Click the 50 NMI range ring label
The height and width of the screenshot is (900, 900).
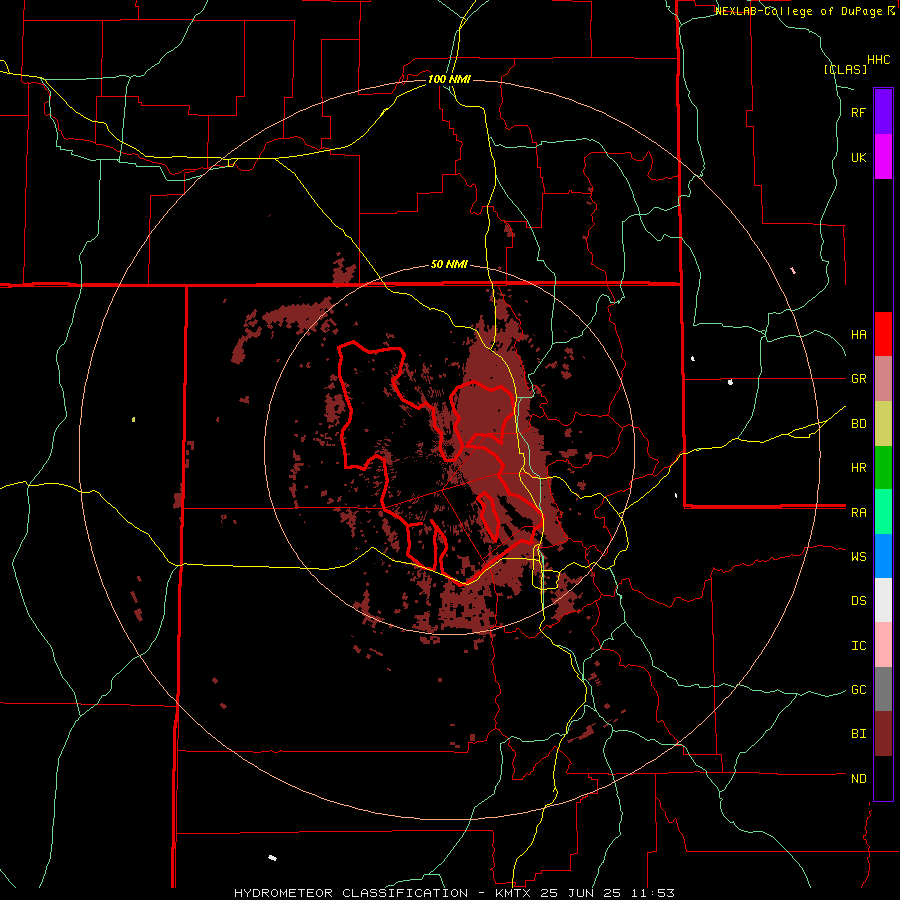coord(449,264)
